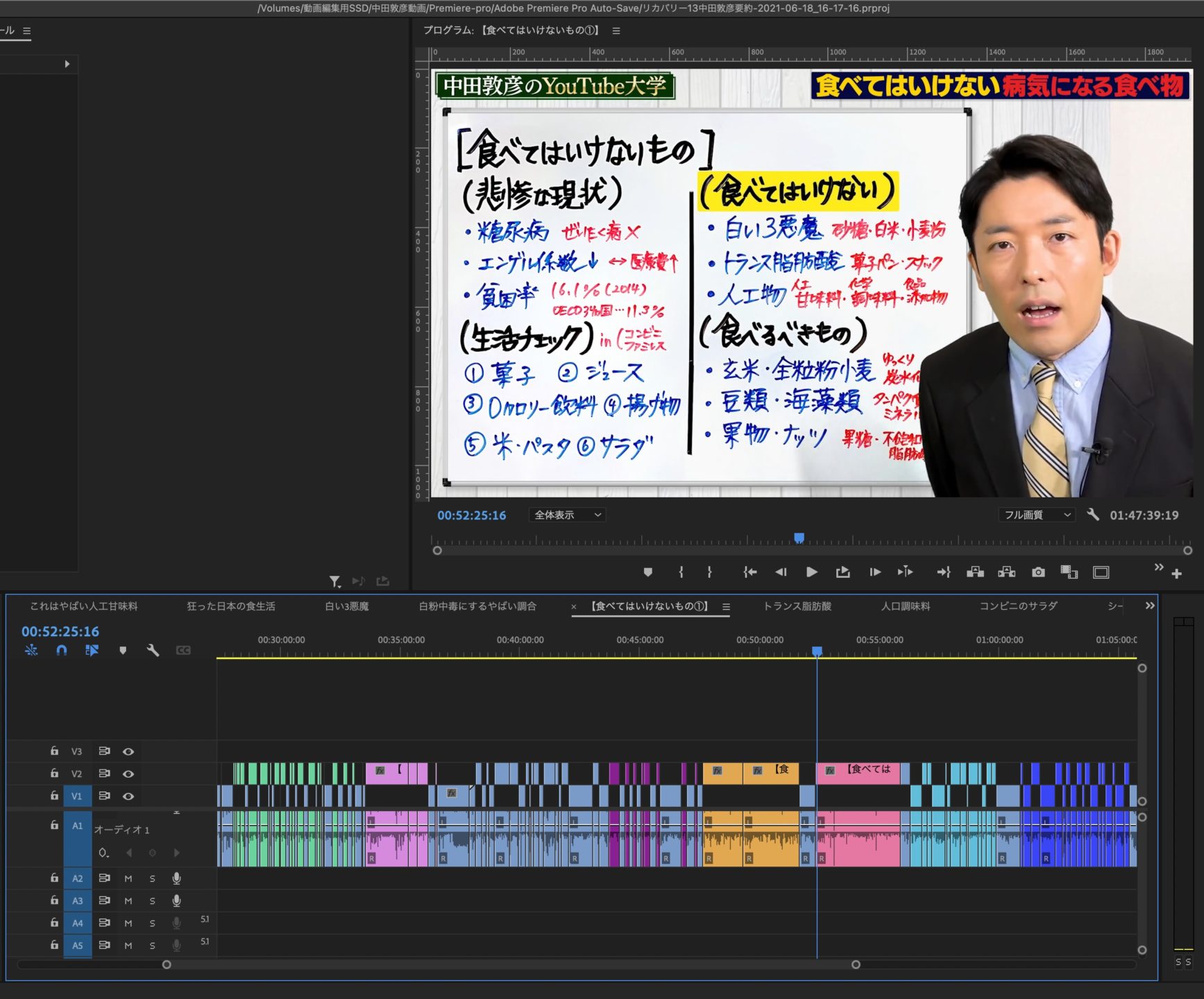Switch to これはやばい人工甘味料 sequence tab
This screenshot has width=1204, height=999.
84,606
